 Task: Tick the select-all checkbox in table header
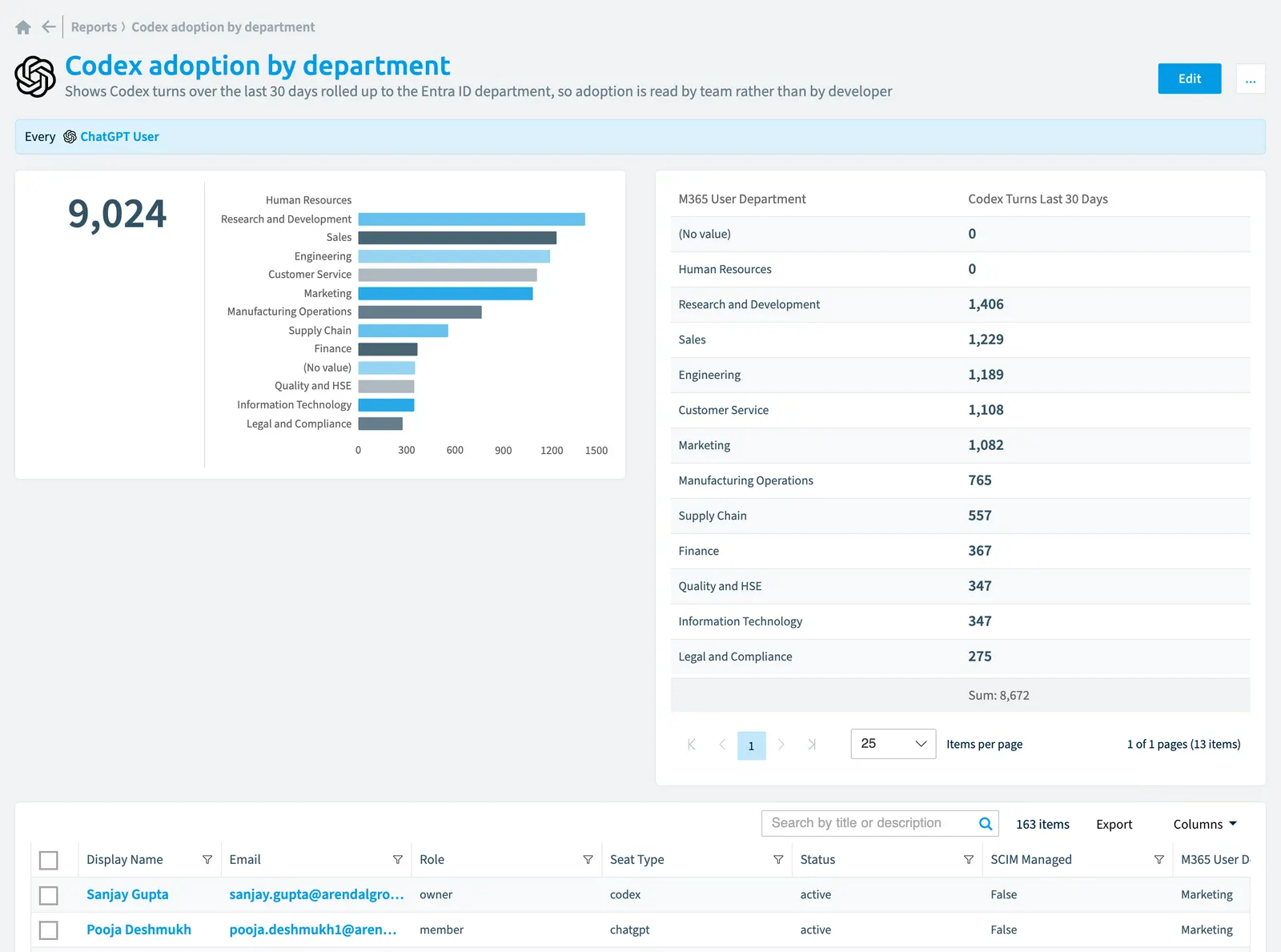point(49,860)
